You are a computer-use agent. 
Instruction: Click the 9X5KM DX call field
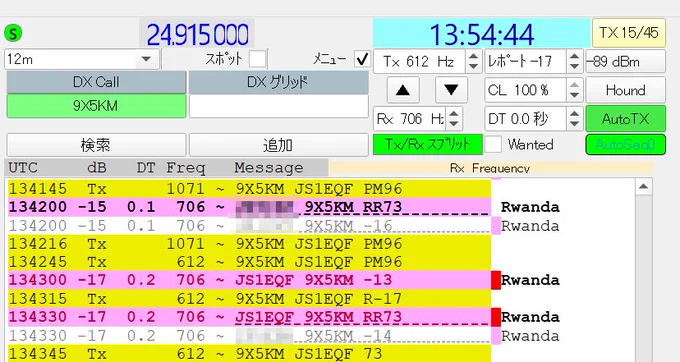96,106
